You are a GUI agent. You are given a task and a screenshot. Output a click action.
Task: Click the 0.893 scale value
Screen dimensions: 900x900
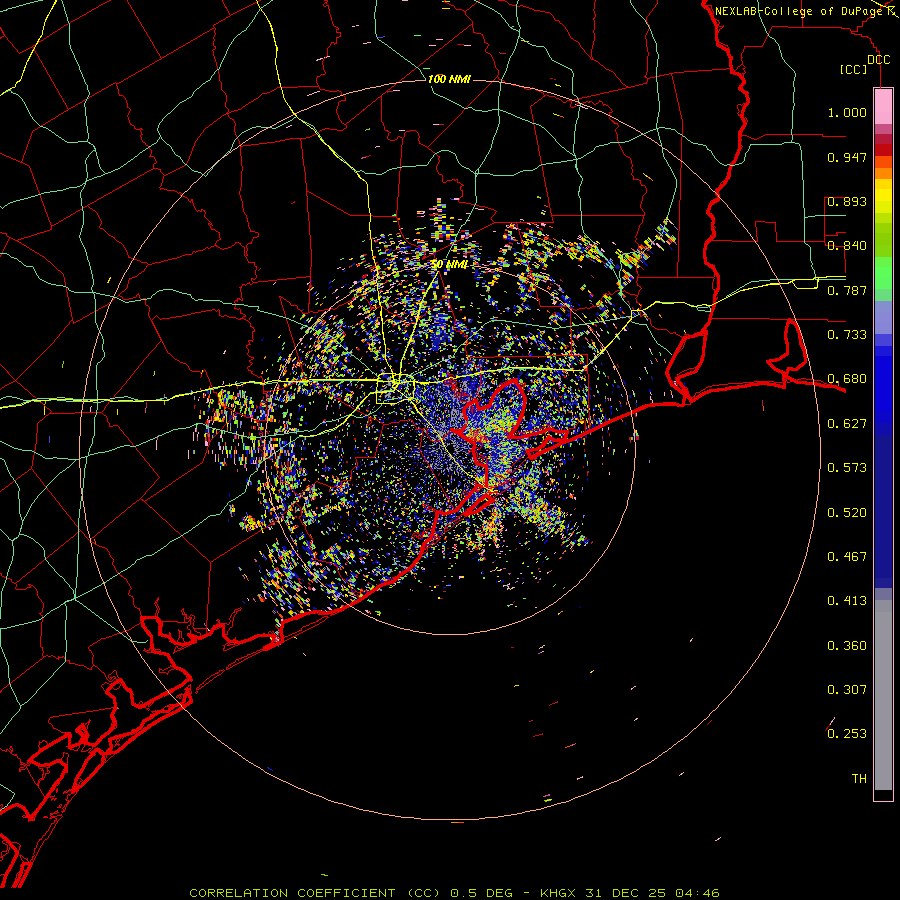[x=847, y=201]
